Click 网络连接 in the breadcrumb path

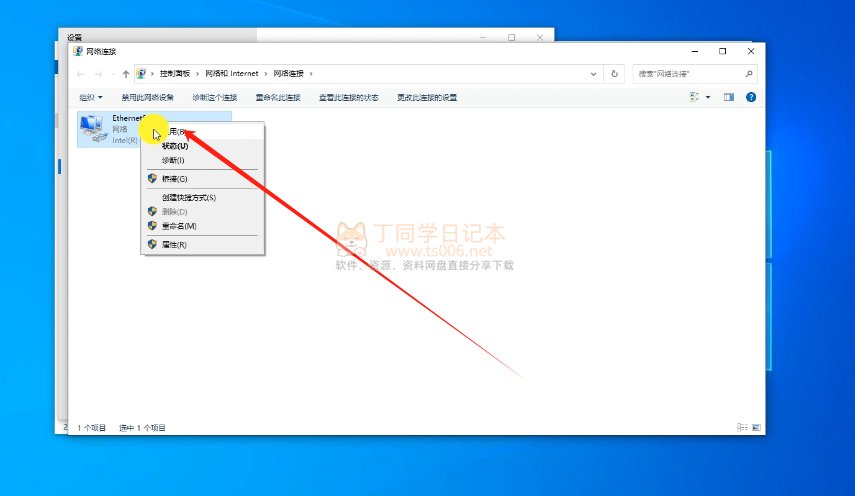click(288, 74)
